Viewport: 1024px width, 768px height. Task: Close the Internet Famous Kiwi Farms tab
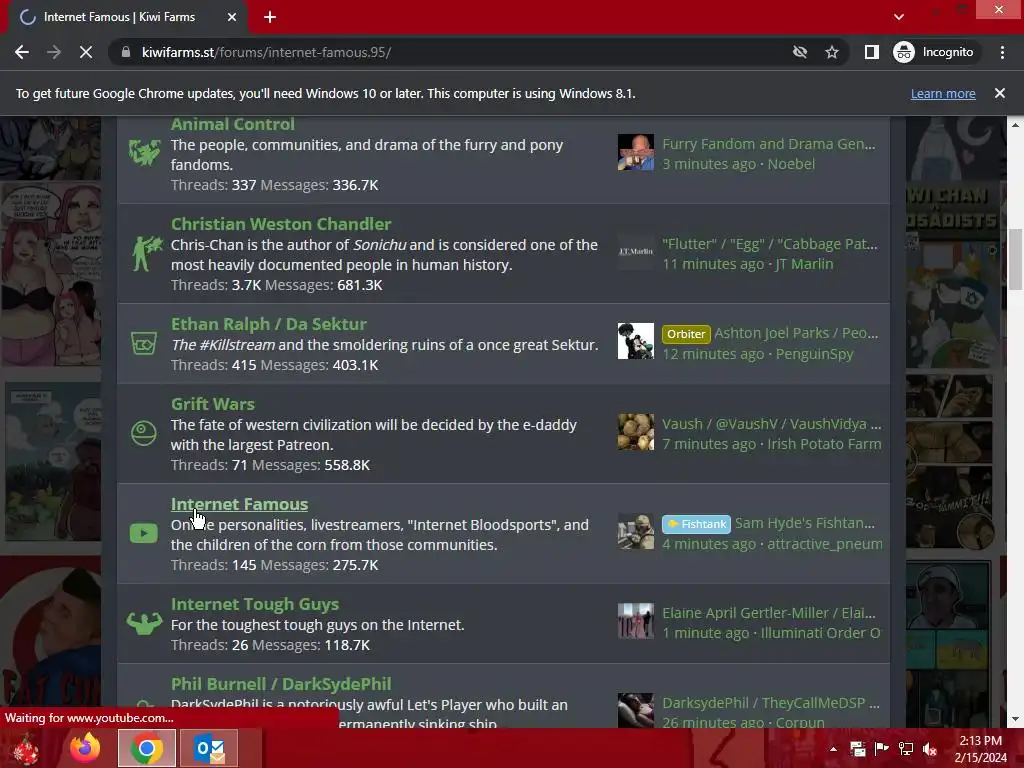[x=232, y=18]
